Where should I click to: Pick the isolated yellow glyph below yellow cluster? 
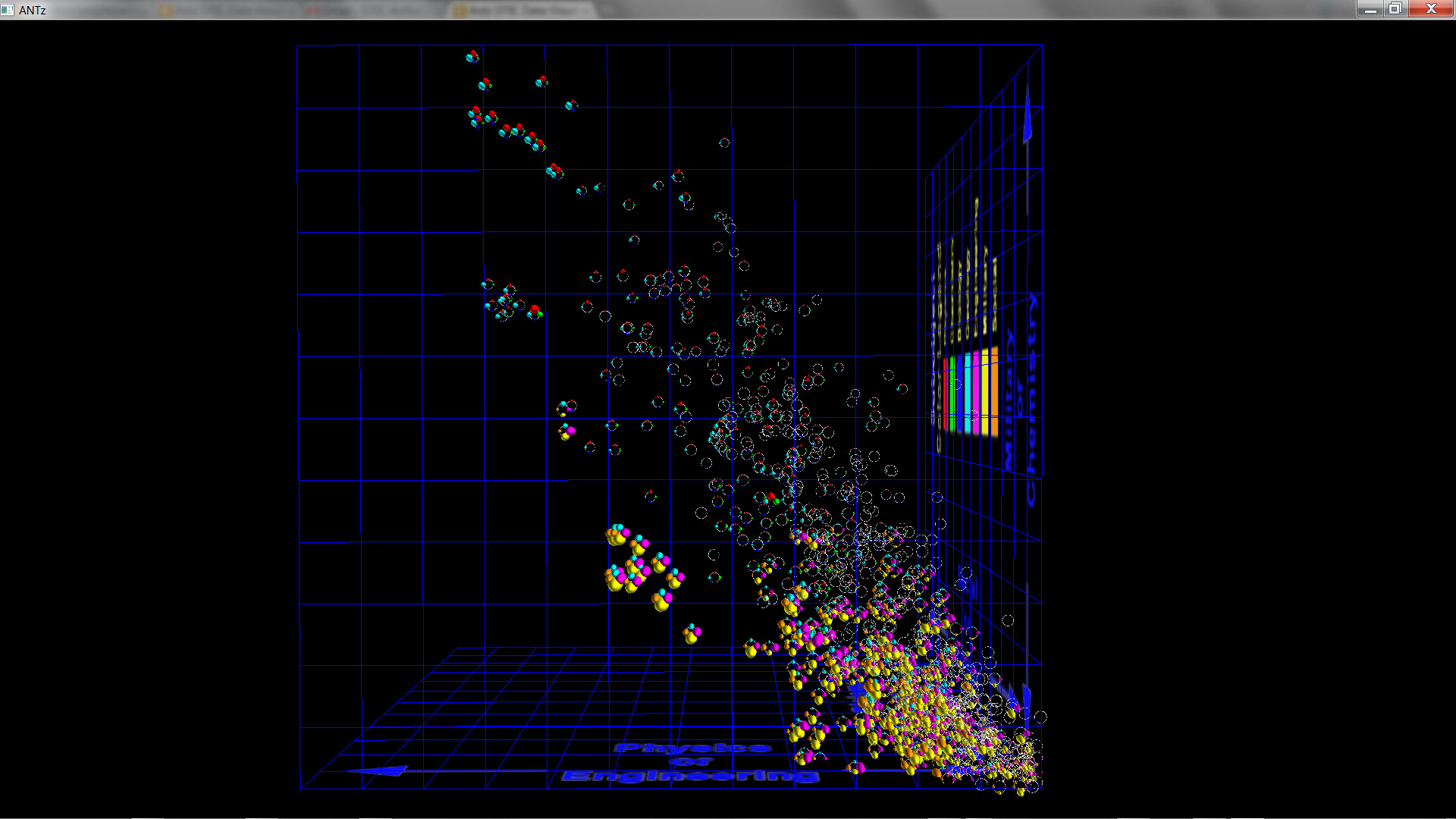pyautogui.click(x=692, y=633)
